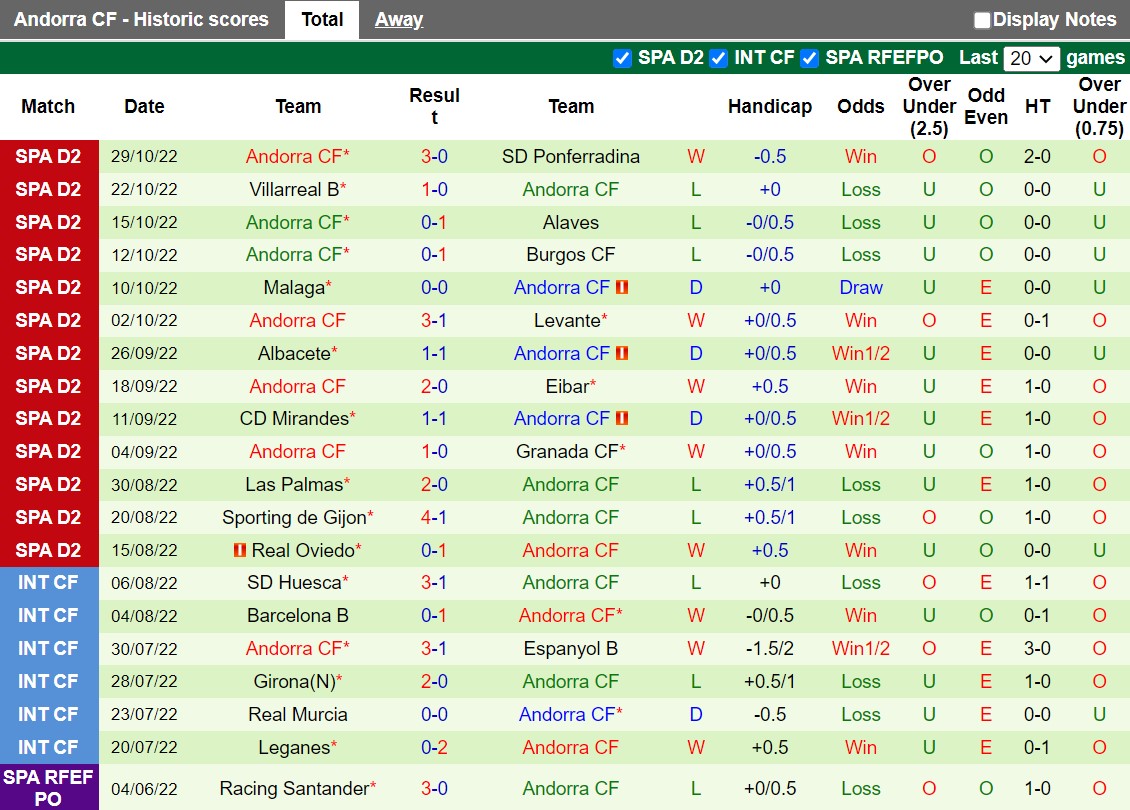Screen dimensions: 1130x810
Task: Open Burgos CF team link
Action: [x=571, y=254]
